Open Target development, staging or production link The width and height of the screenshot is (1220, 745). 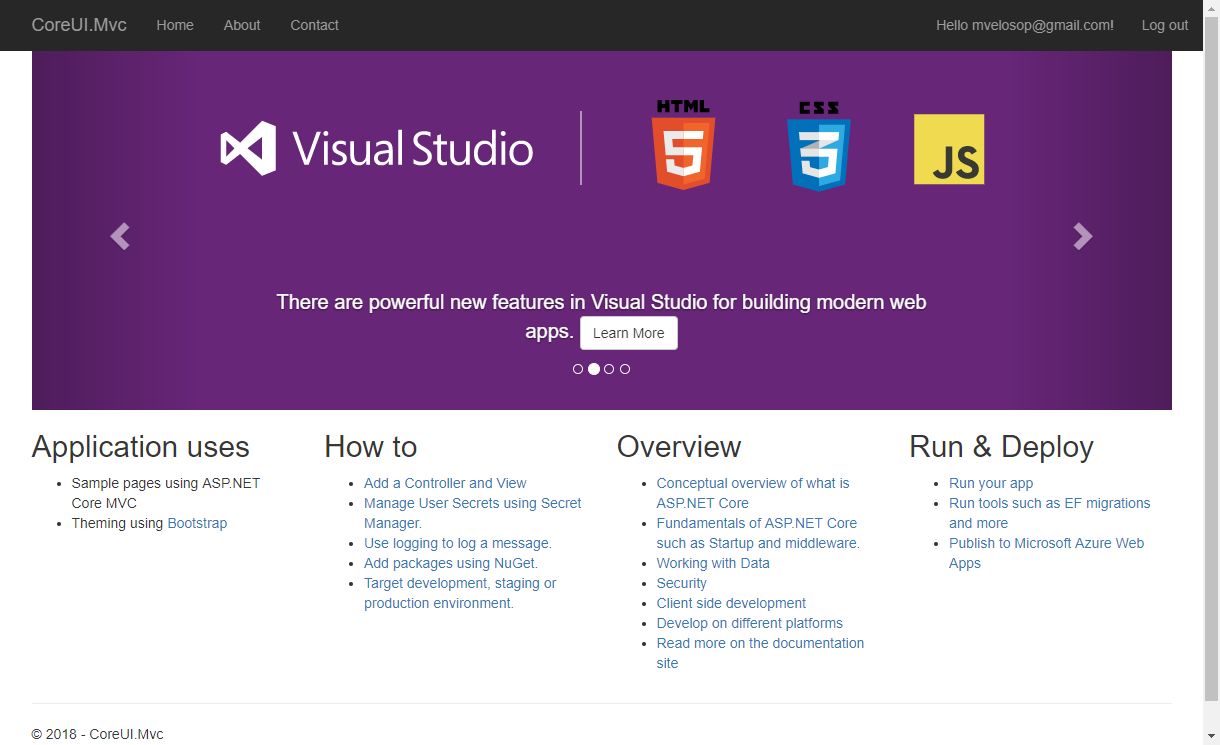coord(460,593)
